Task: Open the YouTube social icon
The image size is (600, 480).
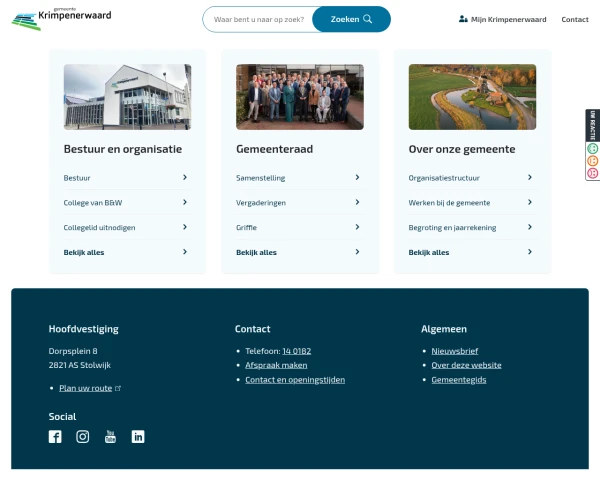Action: click(110, 436)
